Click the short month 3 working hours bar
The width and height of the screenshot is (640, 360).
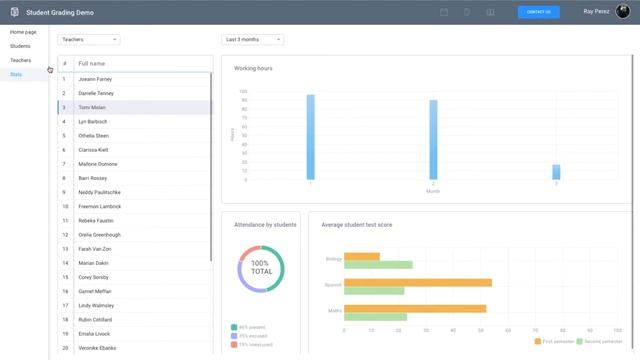[556, 172]
